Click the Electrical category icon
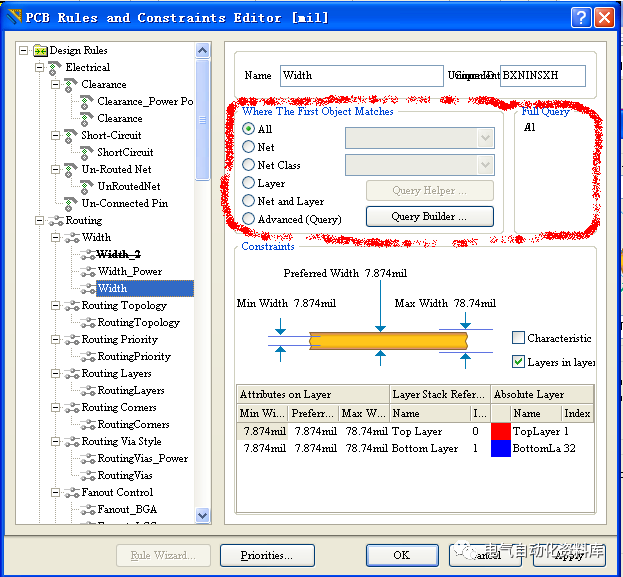The image size is (623, 577). pos(55,68)
